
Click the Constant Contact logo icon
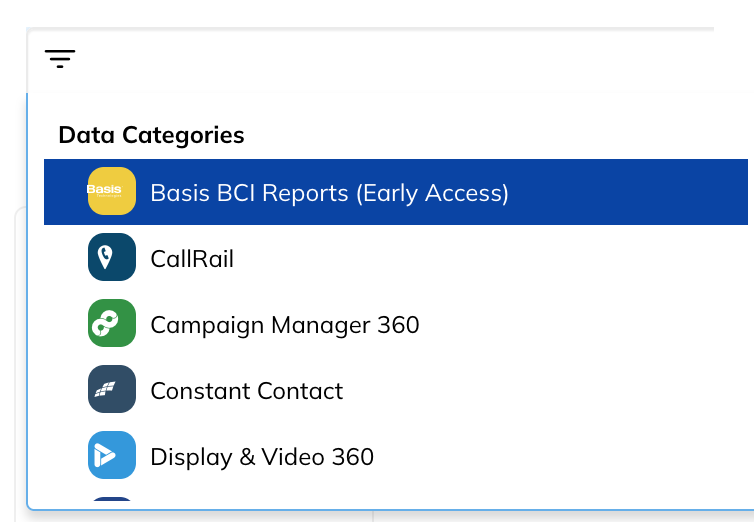pos(112,389)
